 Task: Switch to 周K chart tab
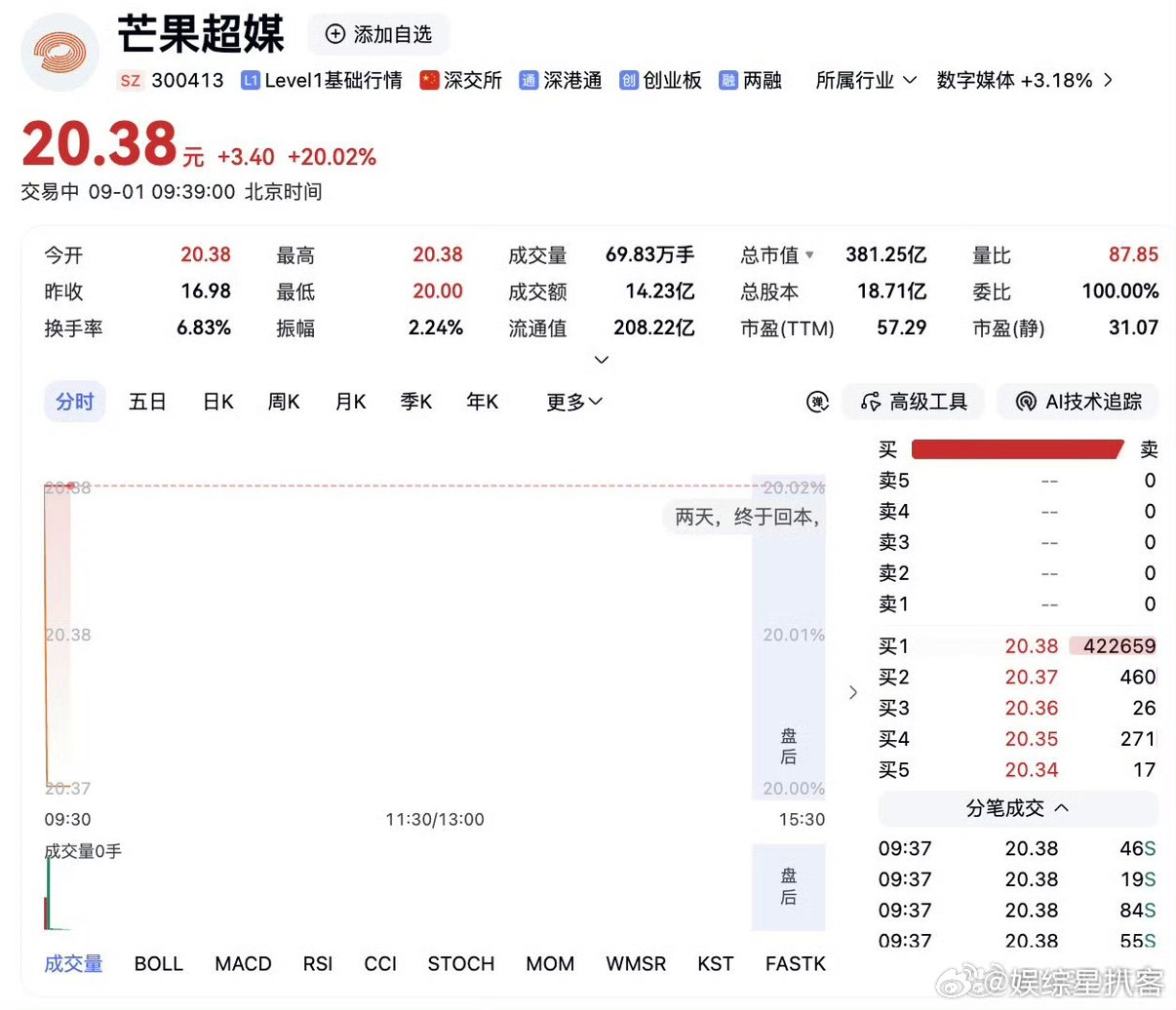pyautogui.click(x=284, y=402)
